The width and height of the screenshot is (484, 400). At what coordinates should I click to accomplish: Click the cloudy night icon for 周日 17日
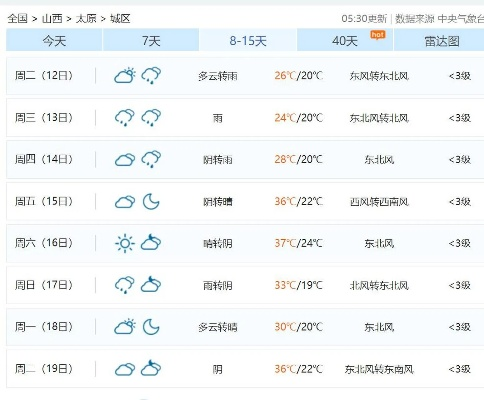click(151, 284)
